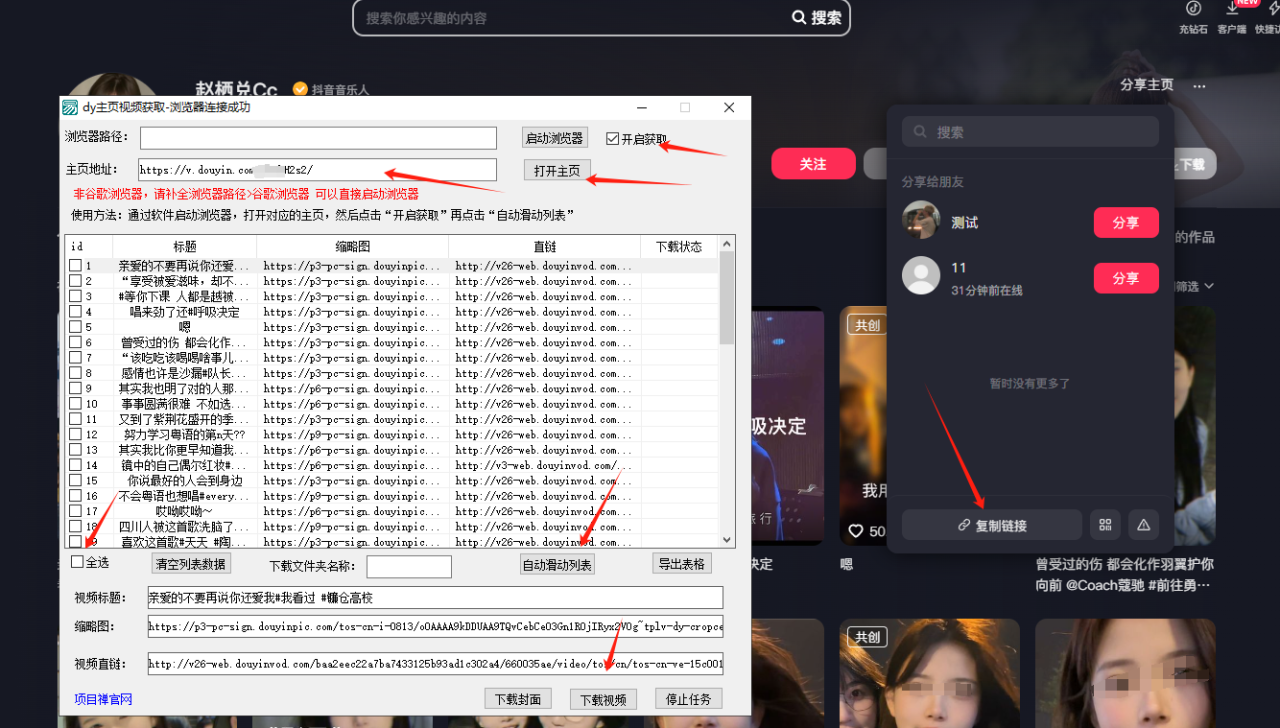Click the 客户端 download icon
Viewport: 1280px width, 728px height.
coord(1232,9)
